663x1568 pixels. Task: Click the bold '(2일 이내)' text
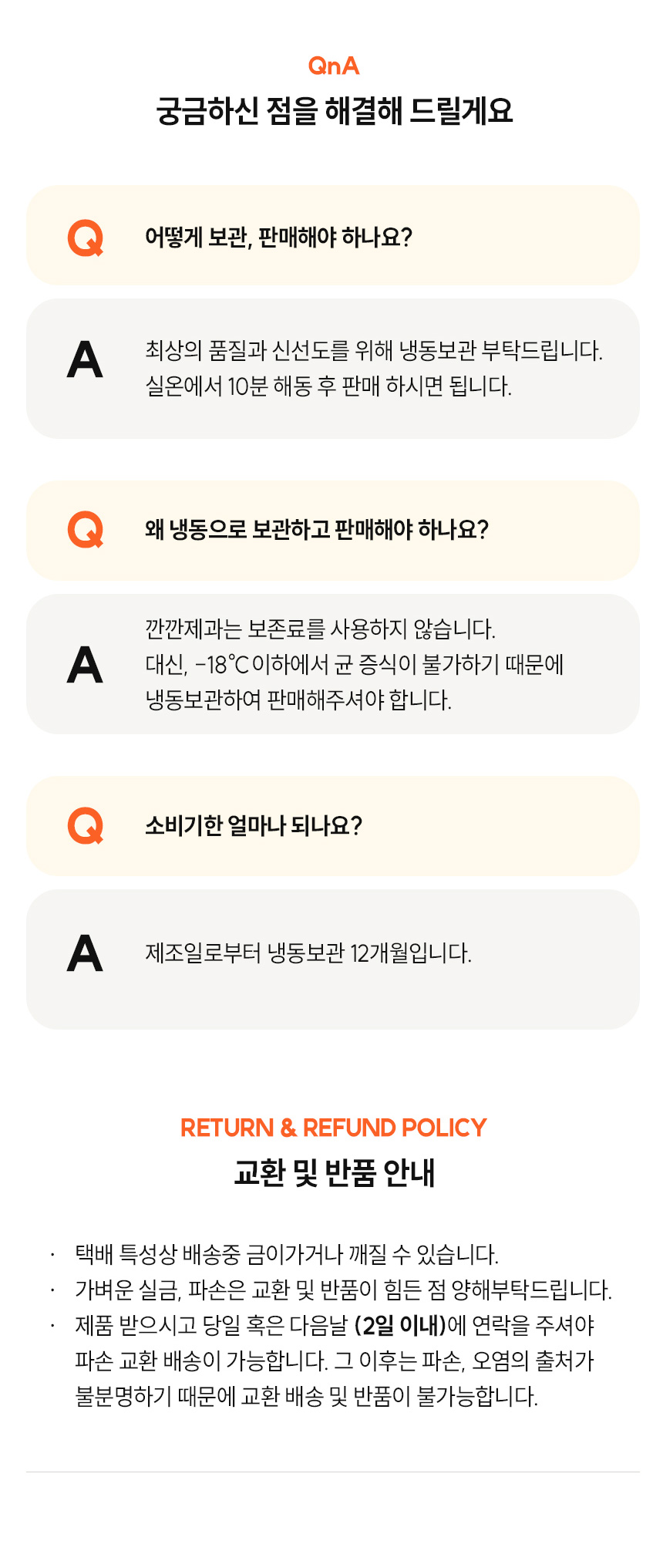(x=401, y=1326)
